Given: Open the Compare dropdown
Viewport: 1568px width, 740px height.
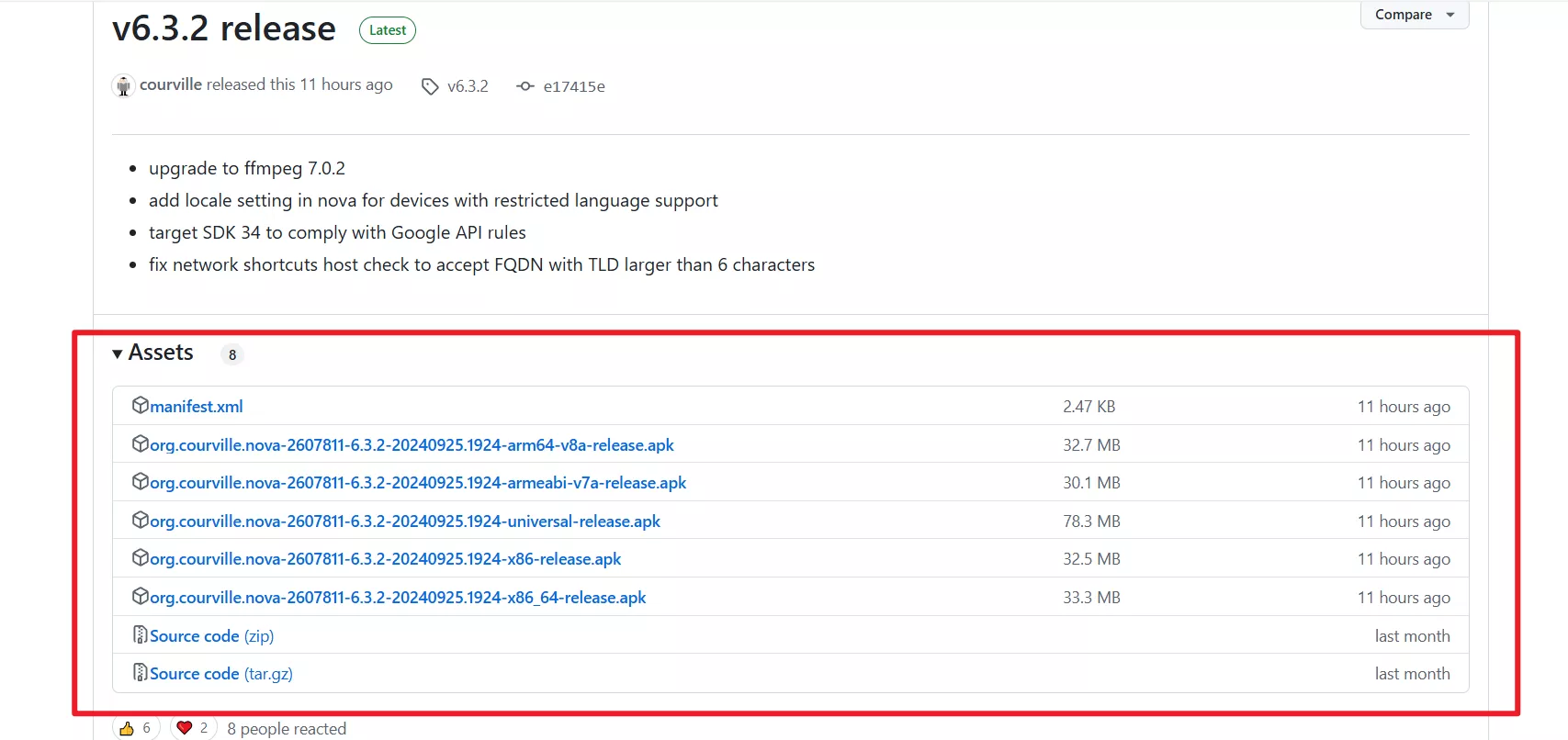Looking at the screenshot, I should tap(1415, 15).
